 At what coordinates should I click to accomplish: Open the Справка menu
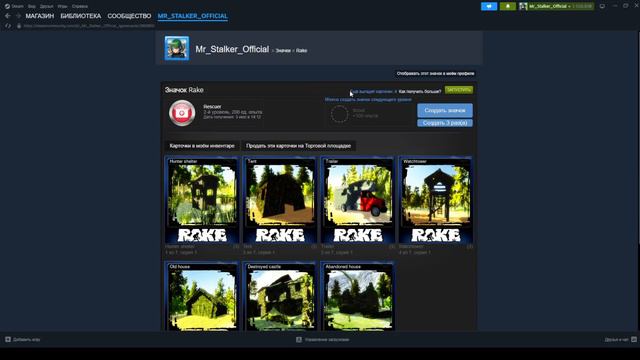(80, 6)
